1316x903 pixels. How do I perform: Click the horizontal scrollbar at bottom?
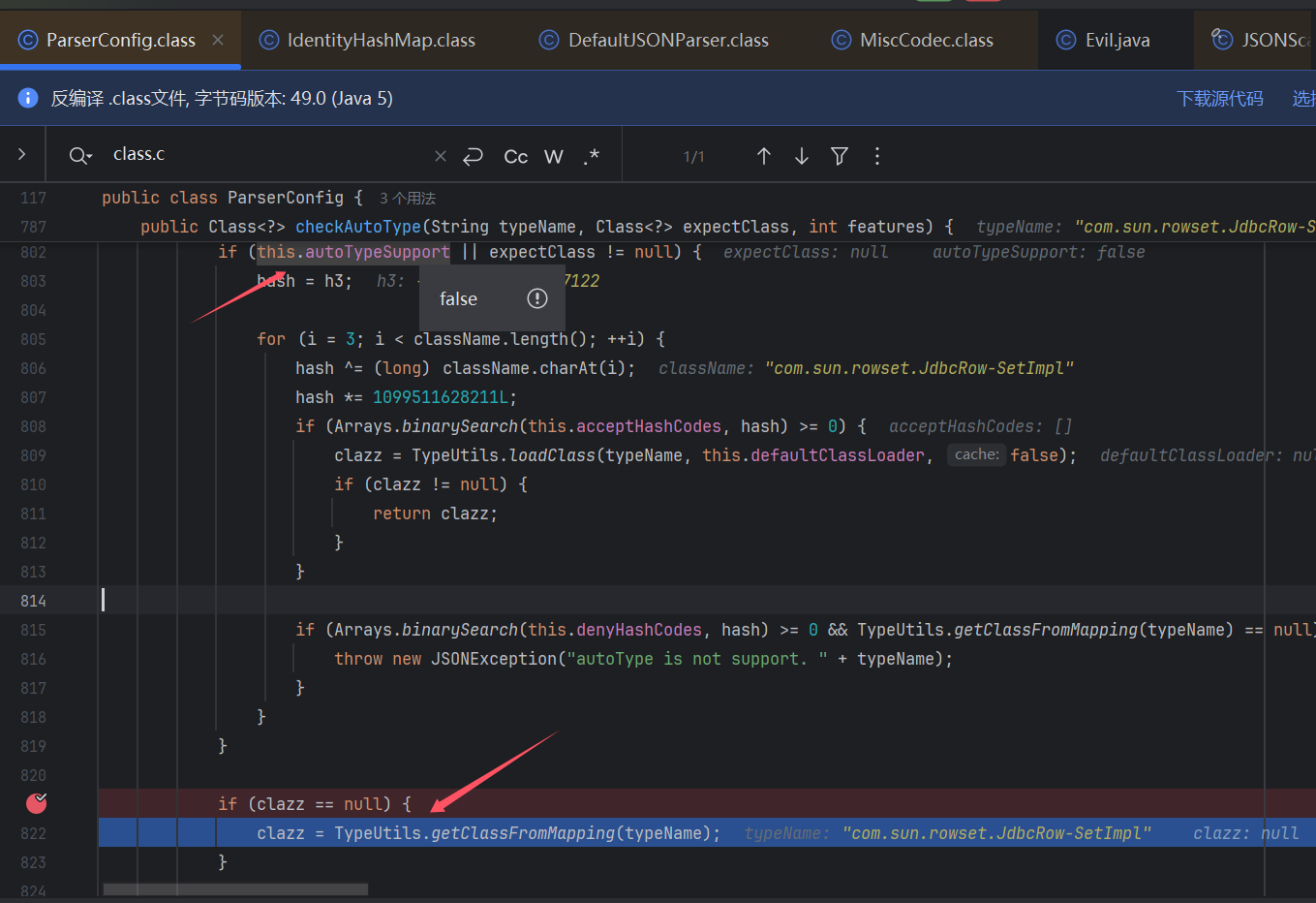tap(235, 889)
